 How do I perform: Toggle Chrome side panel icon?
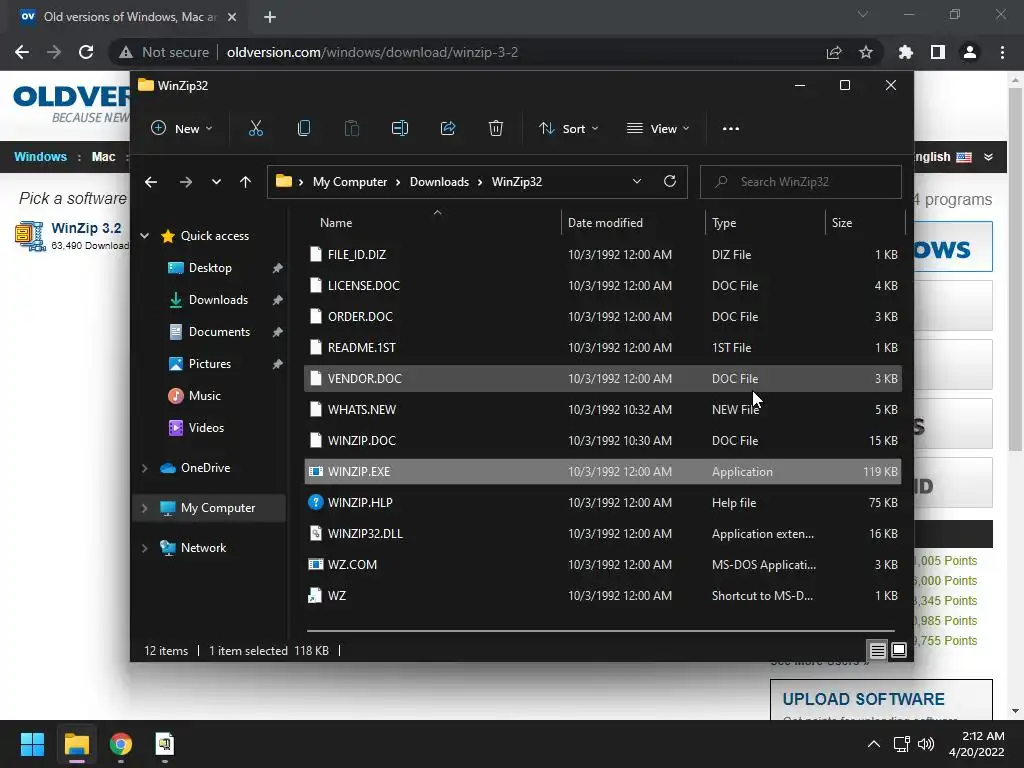point(938,52)
